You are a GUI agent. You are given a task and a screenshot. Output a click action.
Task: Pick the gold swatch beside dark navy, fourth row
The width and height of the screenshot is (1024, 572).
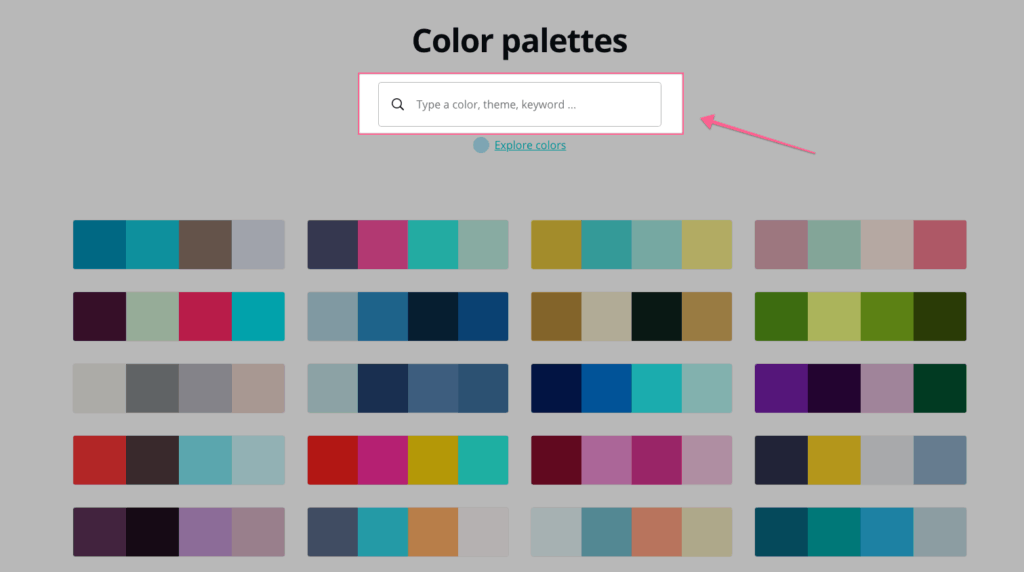point(834,460)
